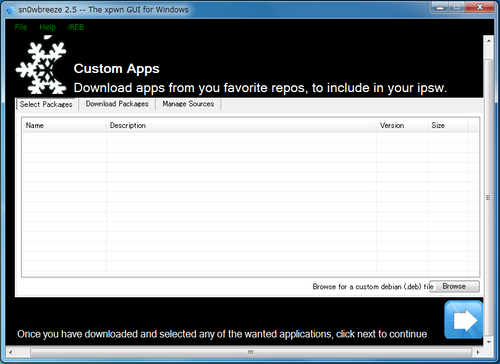Open the iREB menu
Viewport: 500px width, 364px height.
[76, 27]
